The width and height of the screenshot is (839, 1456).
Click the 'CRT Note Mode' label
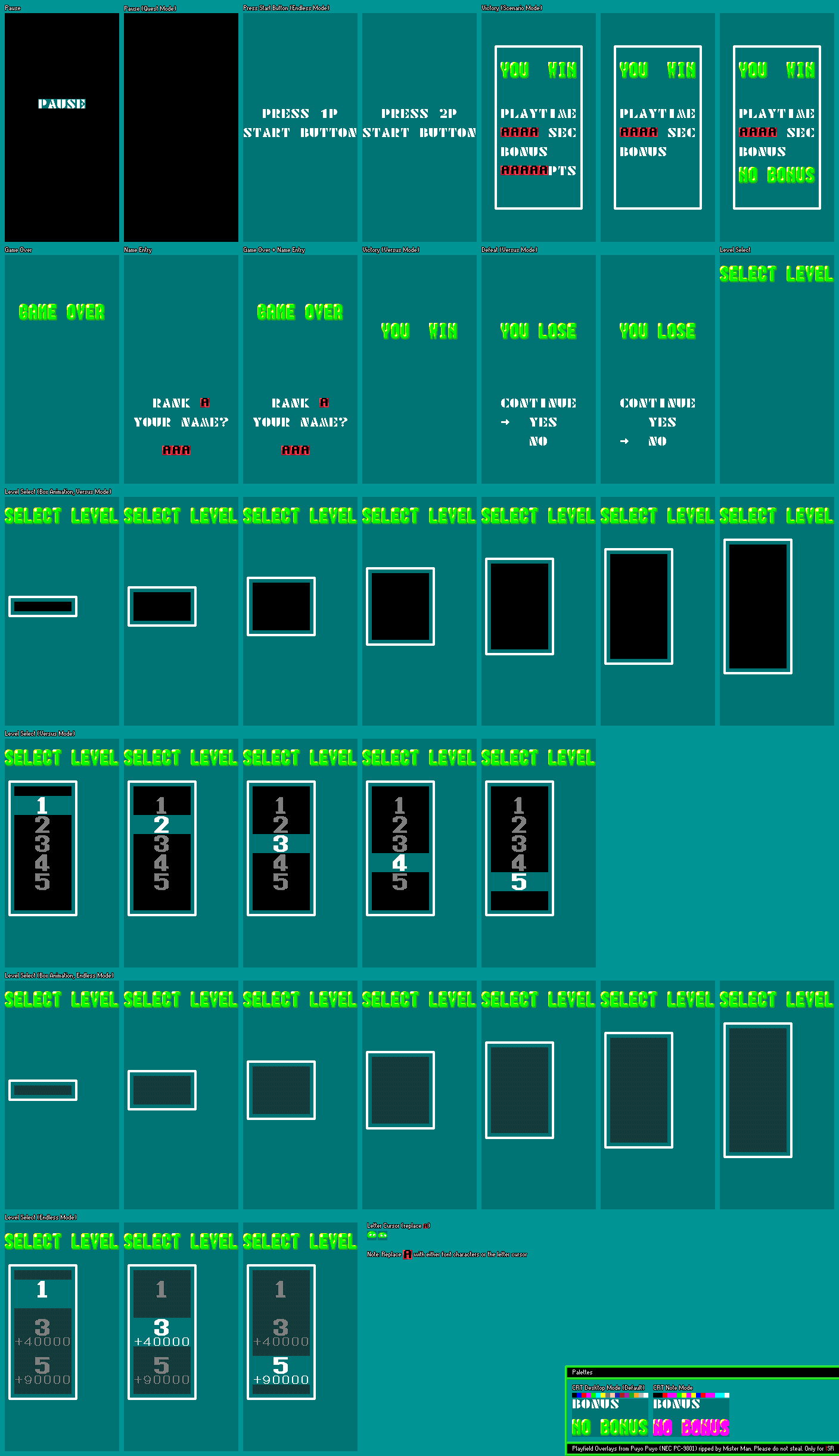pyautogui.click(x=673, y=1388)
